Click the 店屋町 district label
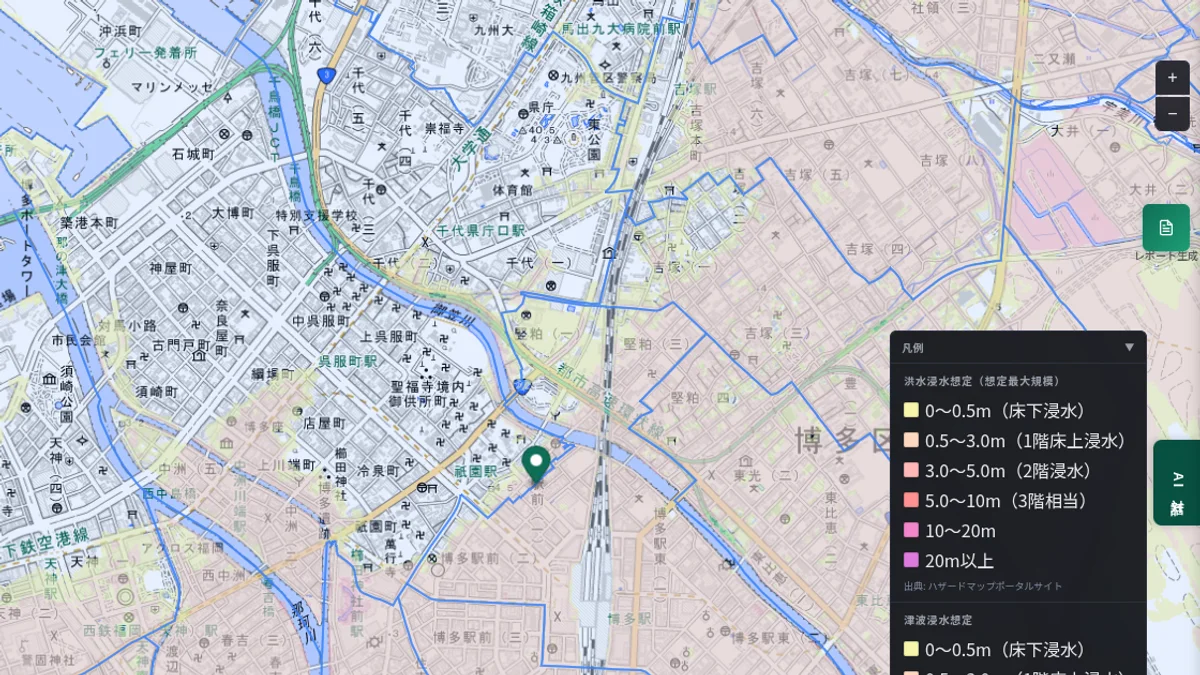The image size is (1200, 675). [323, 423]
